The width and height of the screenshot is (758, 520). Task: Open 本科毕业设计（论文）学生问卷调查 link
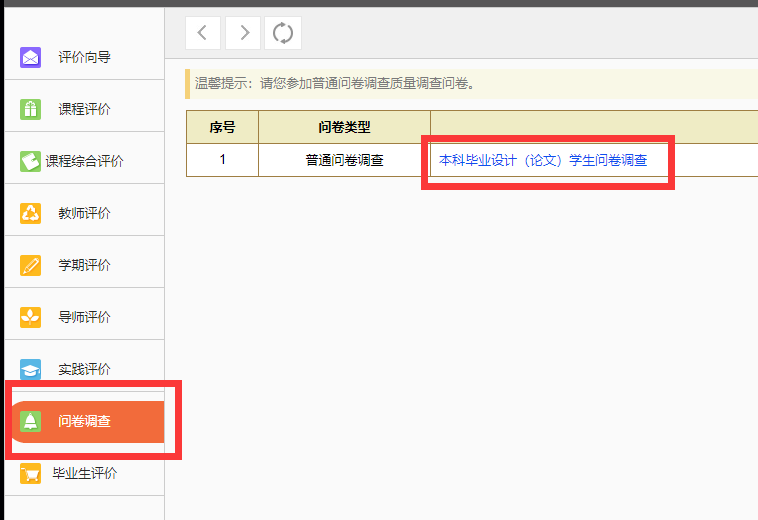tap(543, 160)
